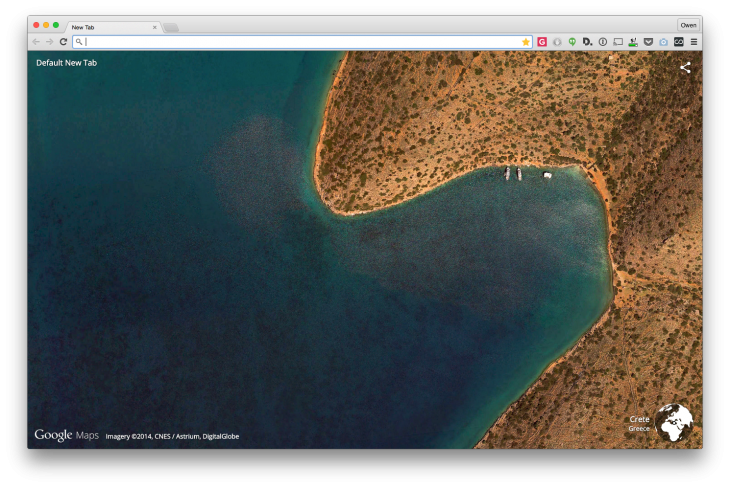Minimize the window with the yellow button
The height and width of the screenshot is (488, 730).
tap(46, 25)
